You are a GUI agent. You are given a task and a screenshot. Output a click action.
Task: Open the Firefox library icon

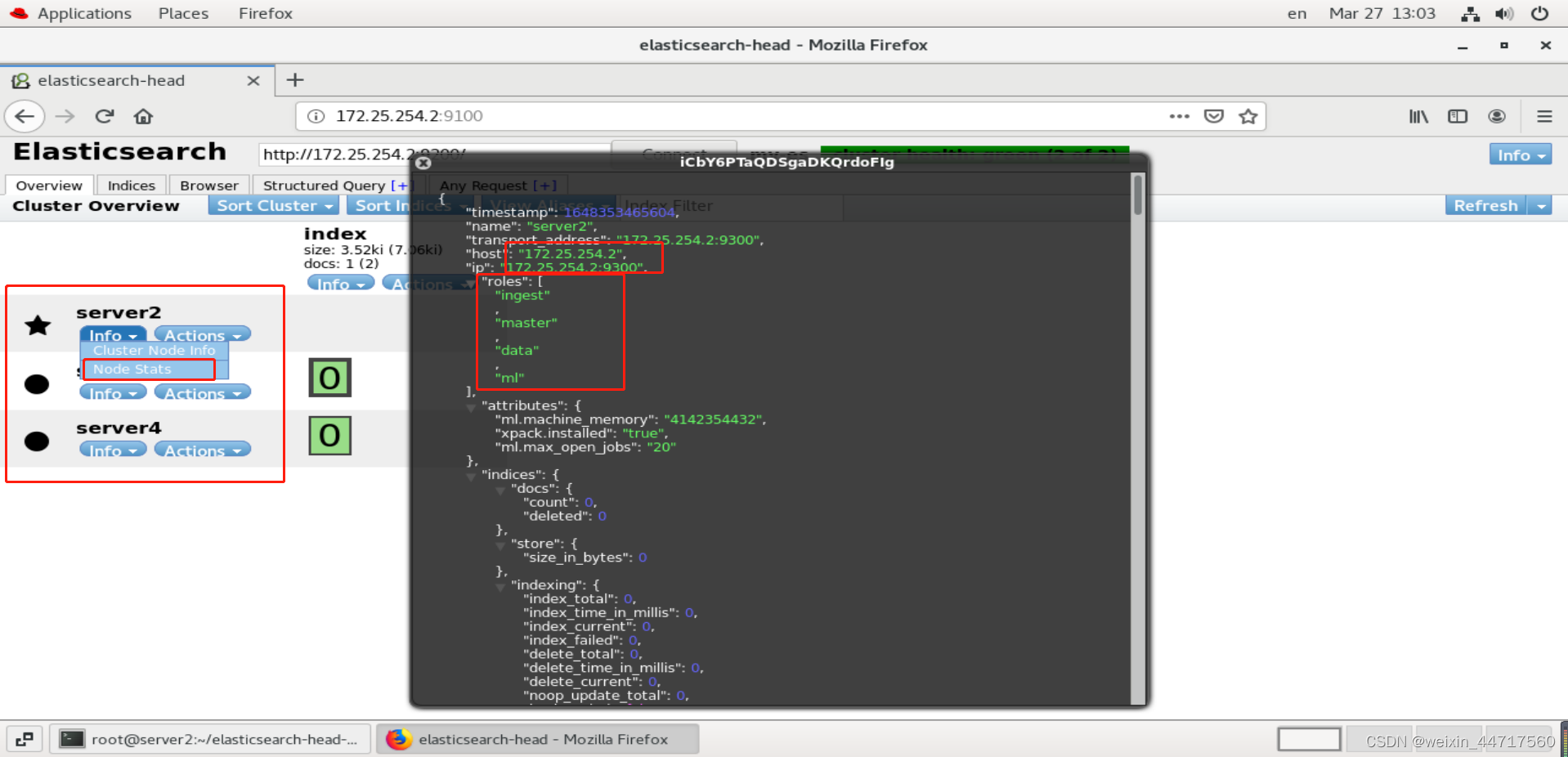(1418, 116)
